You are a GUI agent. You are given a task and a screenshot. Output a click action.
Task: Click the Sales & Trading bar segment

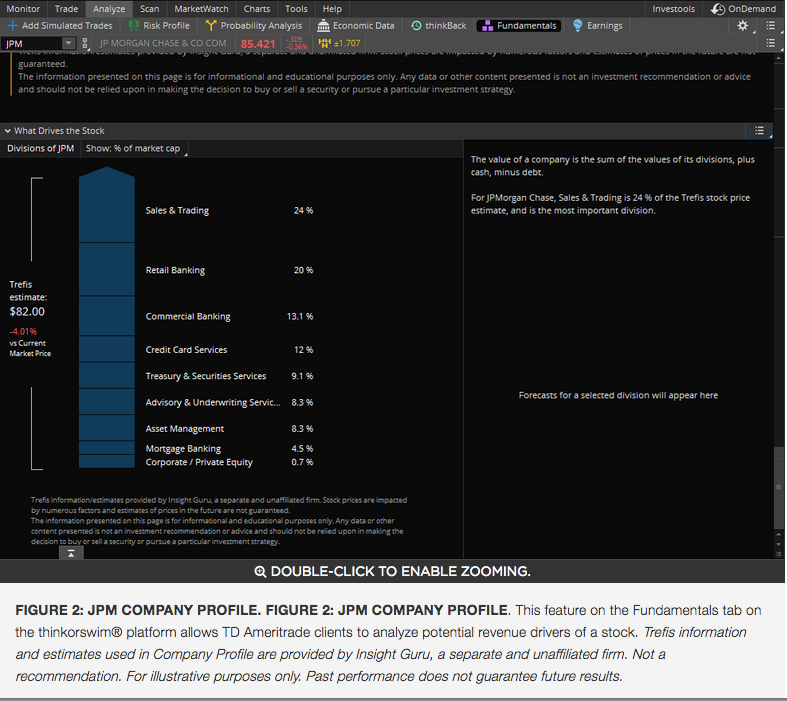point(106,206)
